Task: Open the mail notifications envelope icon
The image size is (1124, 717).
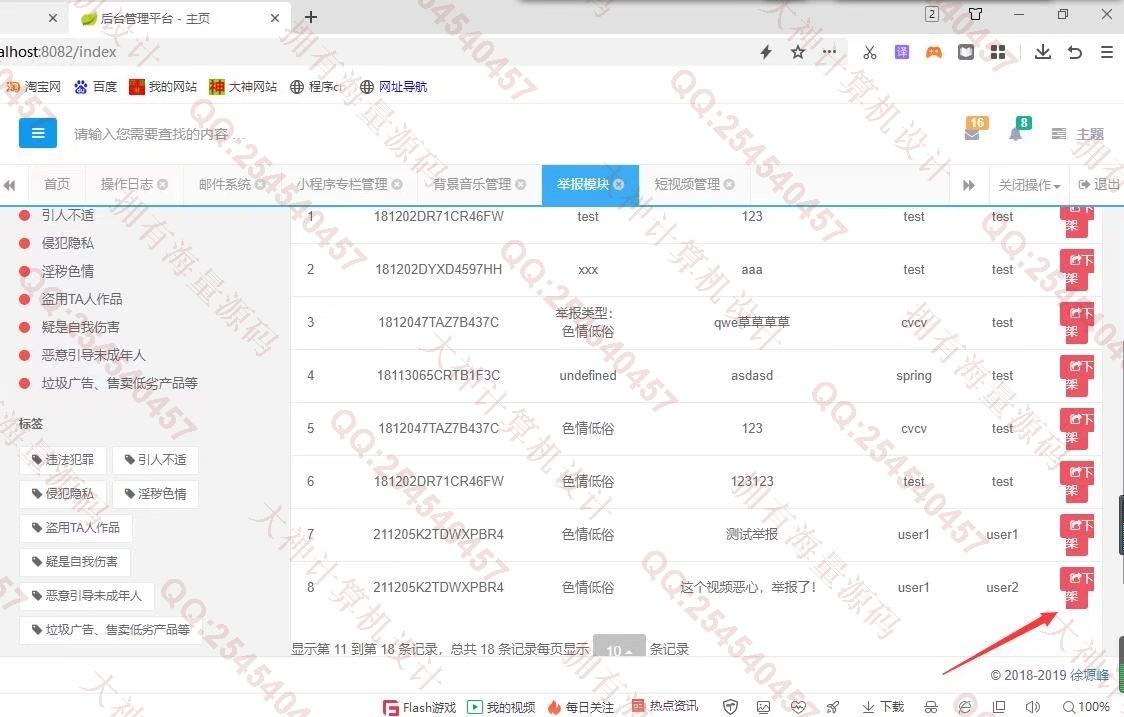Action: (x=973, y=134)
